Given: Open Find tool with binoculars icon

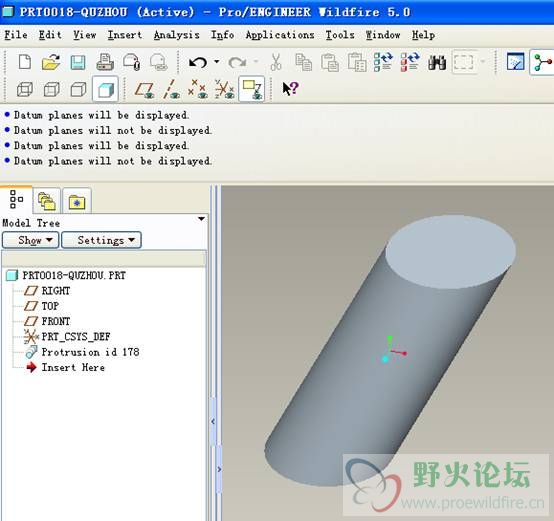Looking at the screenshot, I should point(437,63).
